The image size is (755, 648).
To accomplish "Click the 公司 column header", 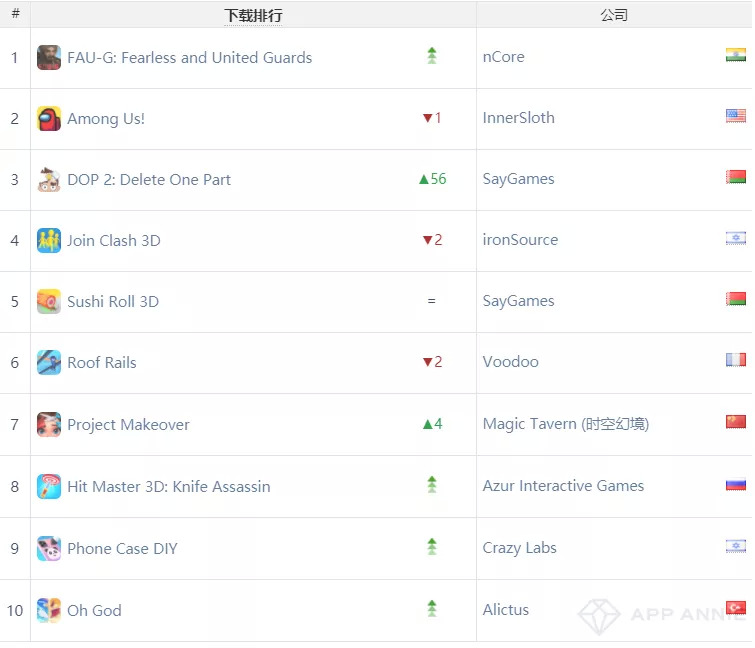I will pyautogui.click(x=614, y=15).
